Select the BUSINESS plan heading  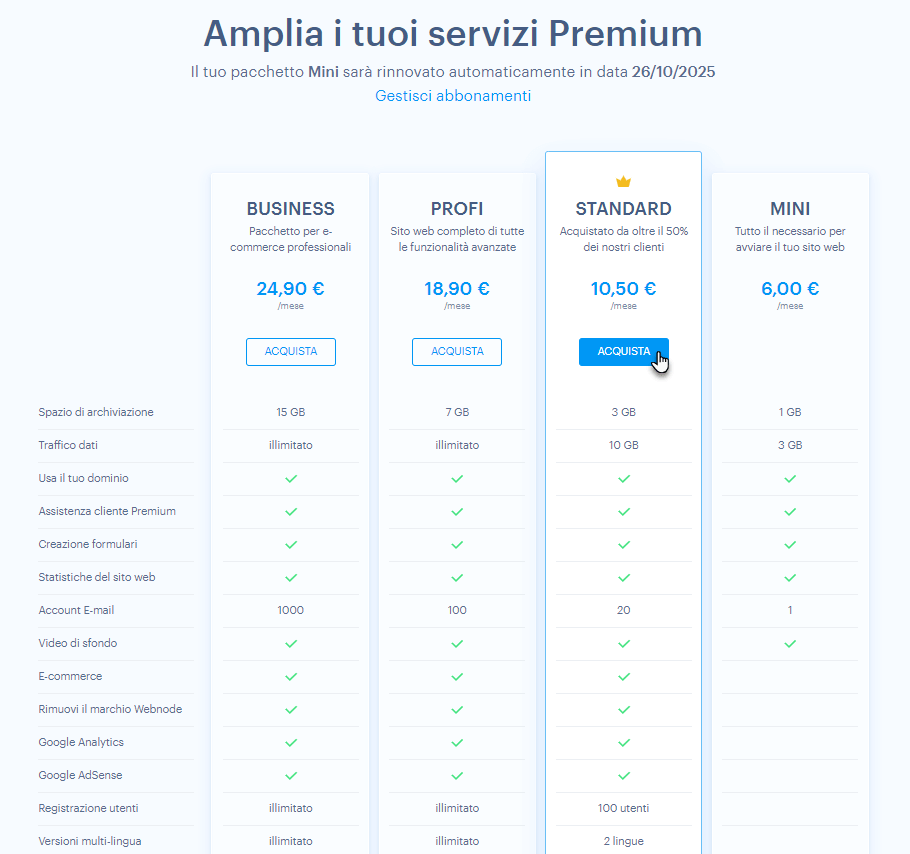[291, 208]
